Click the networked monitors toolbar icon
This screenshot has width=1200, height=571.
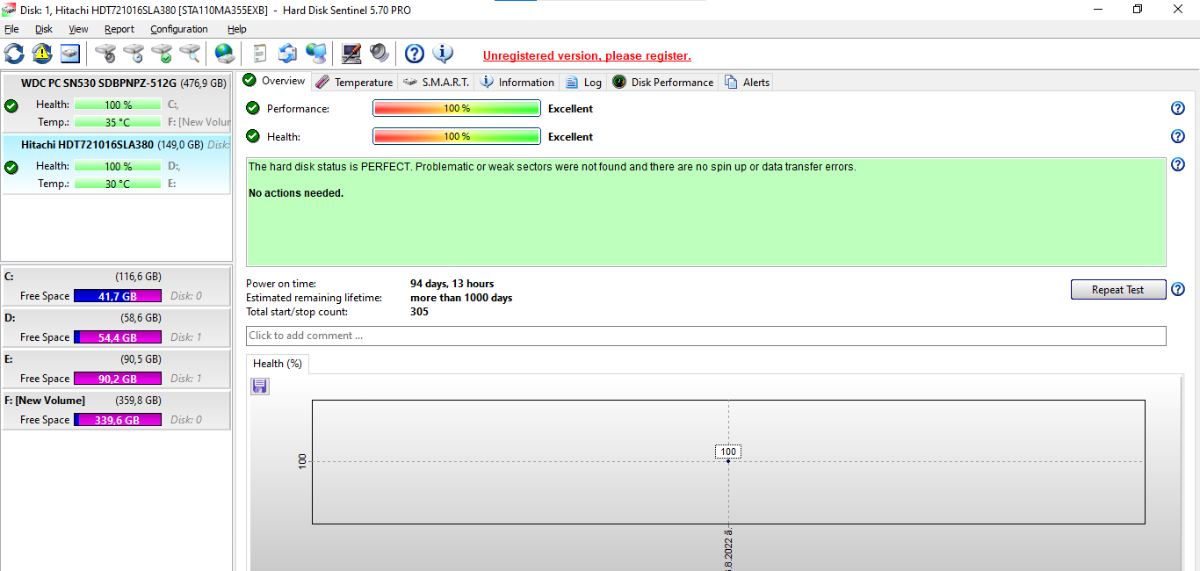316,54
